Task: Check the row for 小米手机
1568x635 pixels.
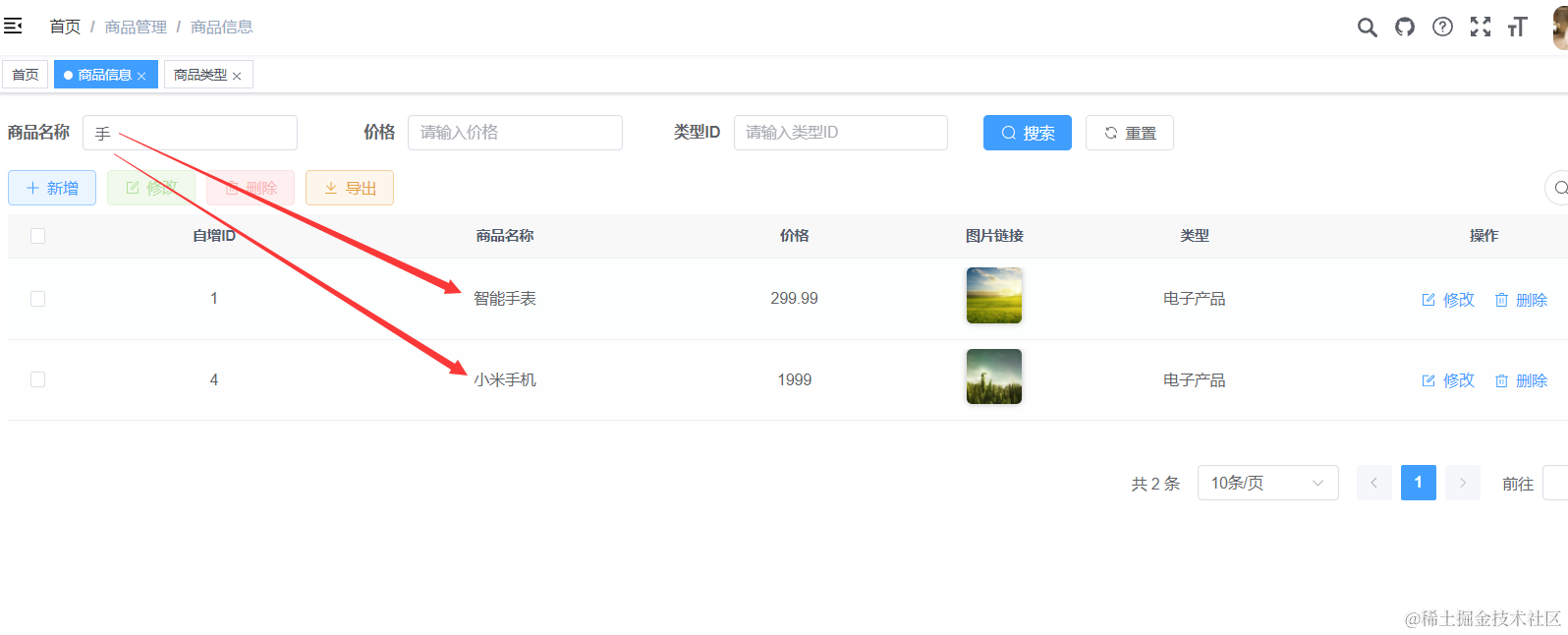Action: [x=38, y=379]
